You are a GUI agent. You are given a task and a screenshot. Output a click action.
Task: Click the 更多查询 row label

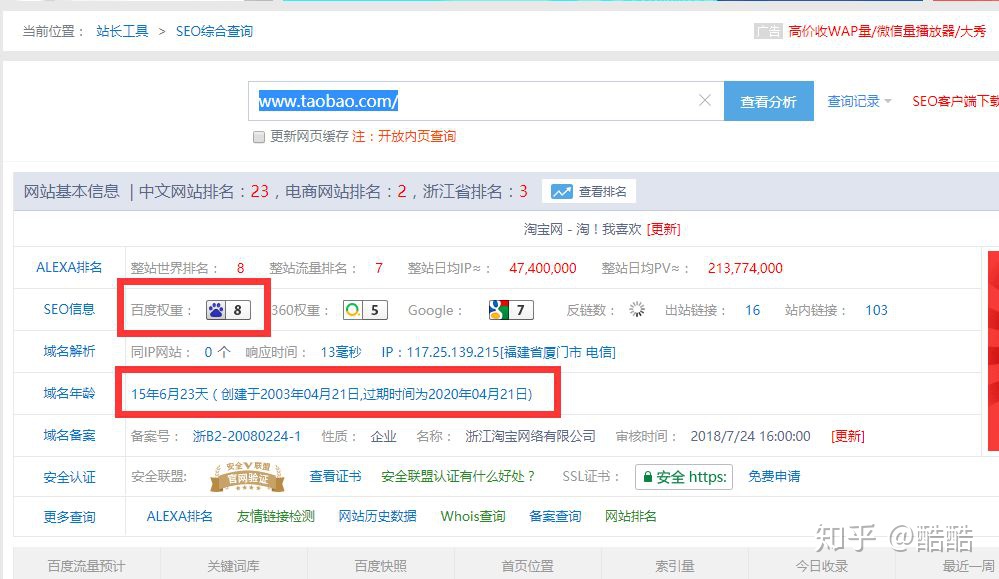(69, 517)
